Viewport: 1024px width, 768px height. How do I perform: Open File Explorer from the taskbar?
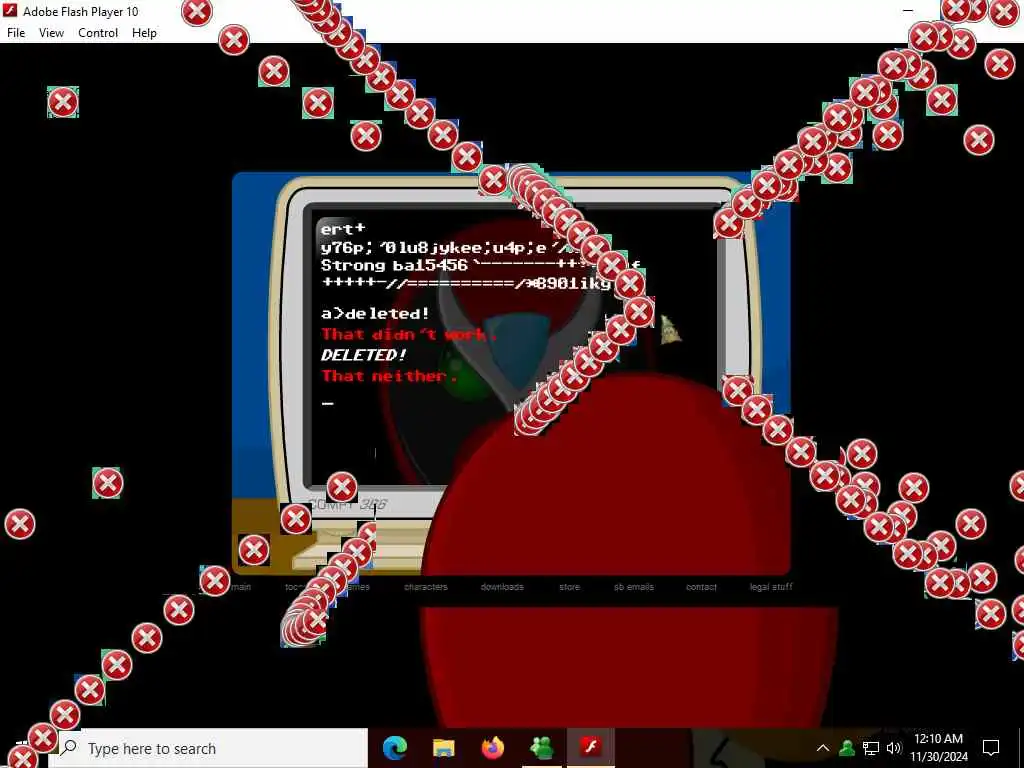(x=443, y=748)
